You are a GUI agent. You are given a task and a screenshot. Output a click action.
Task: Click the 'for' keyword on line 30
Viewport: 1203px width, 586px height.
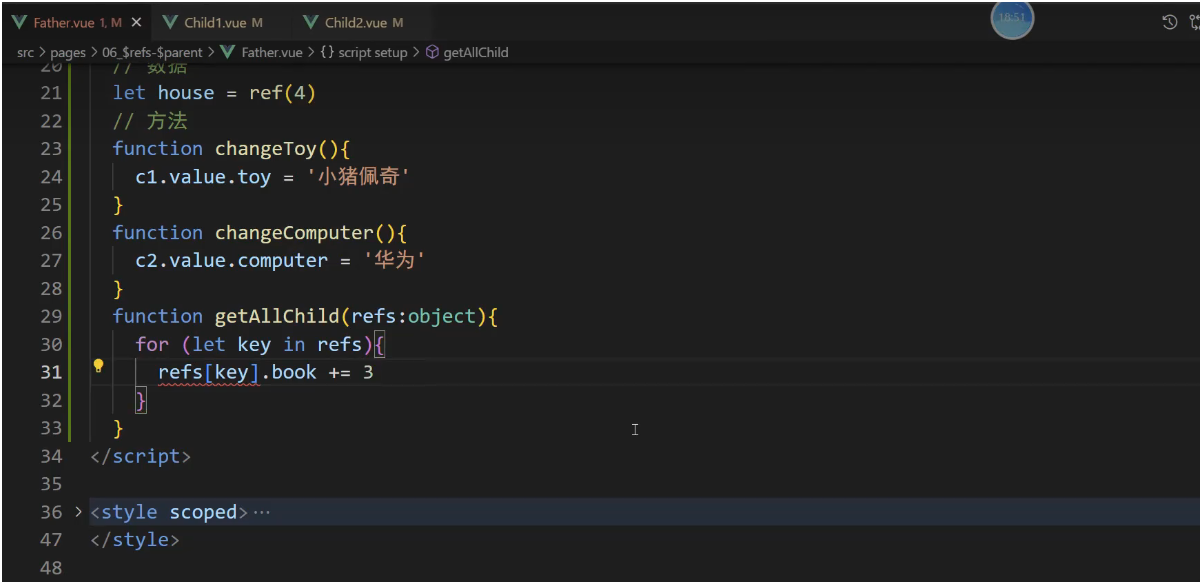[x=152, y=345]
